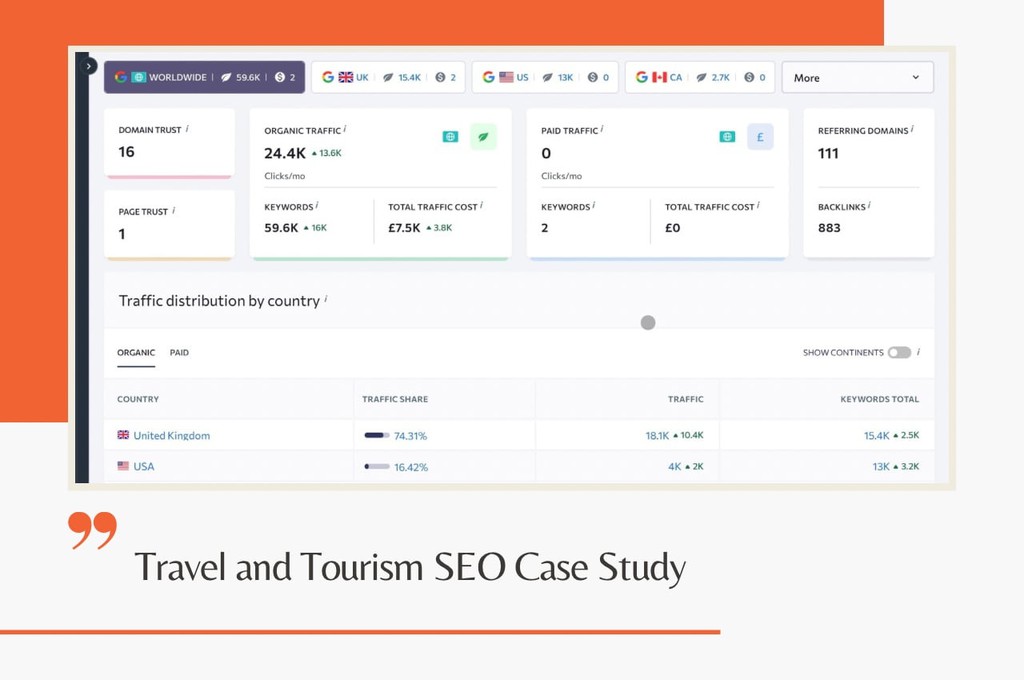Click the 883 backlinks value
Viewport: 1024px width, 680px height.
[829, 228]
